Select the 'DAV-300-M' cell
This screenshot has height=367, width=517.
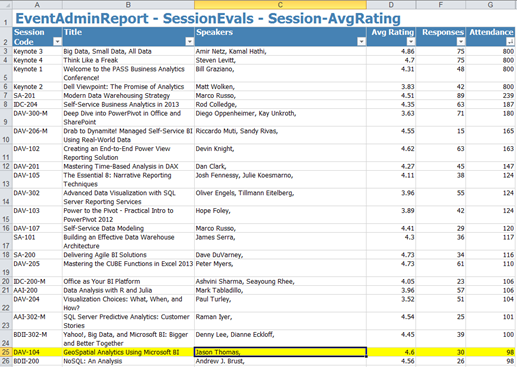coord(37,118)
